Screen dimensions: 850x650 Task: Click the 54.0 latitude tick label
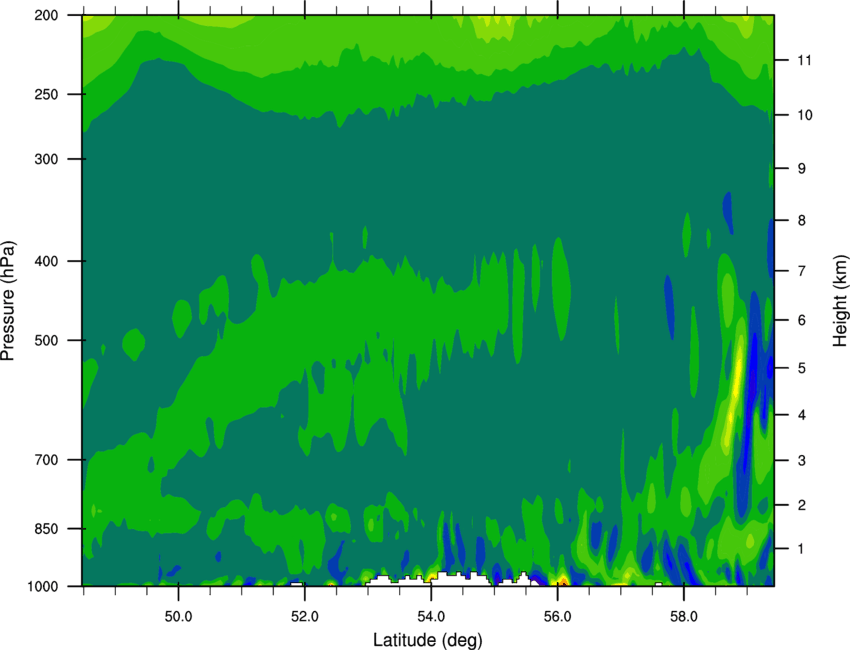coord(431,617)
